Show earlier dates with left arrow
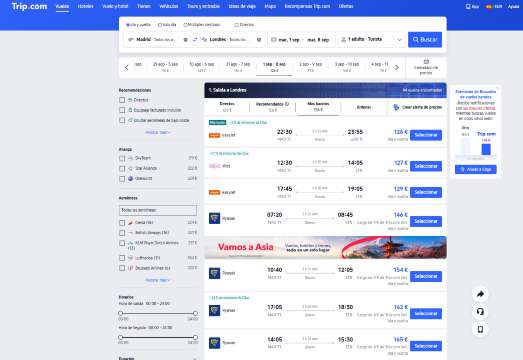This screenshot has width=523, height=360. click(126, 68)
